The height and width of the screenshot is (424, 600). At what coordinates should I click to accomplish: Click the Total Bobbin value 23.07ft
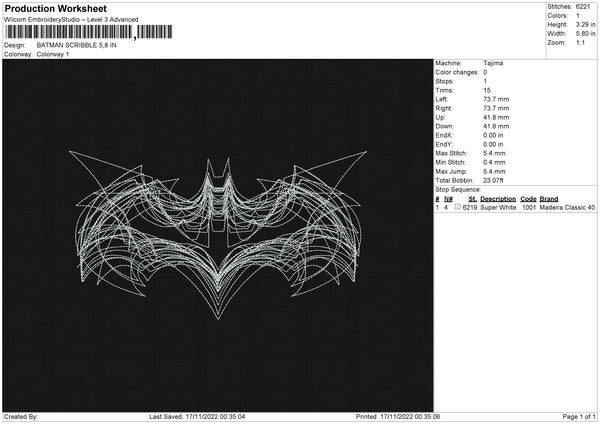tap(494, 181)
